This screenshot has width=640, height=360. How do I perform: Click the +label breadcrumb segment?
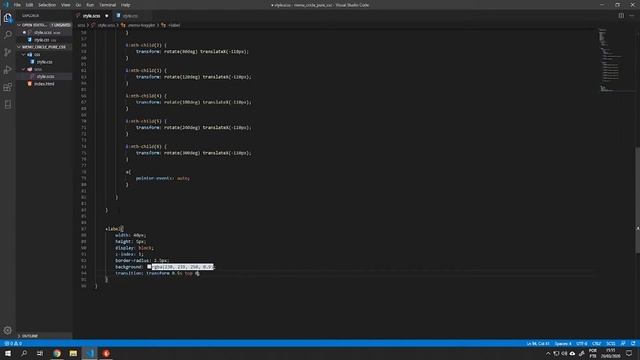pos(174,25)
